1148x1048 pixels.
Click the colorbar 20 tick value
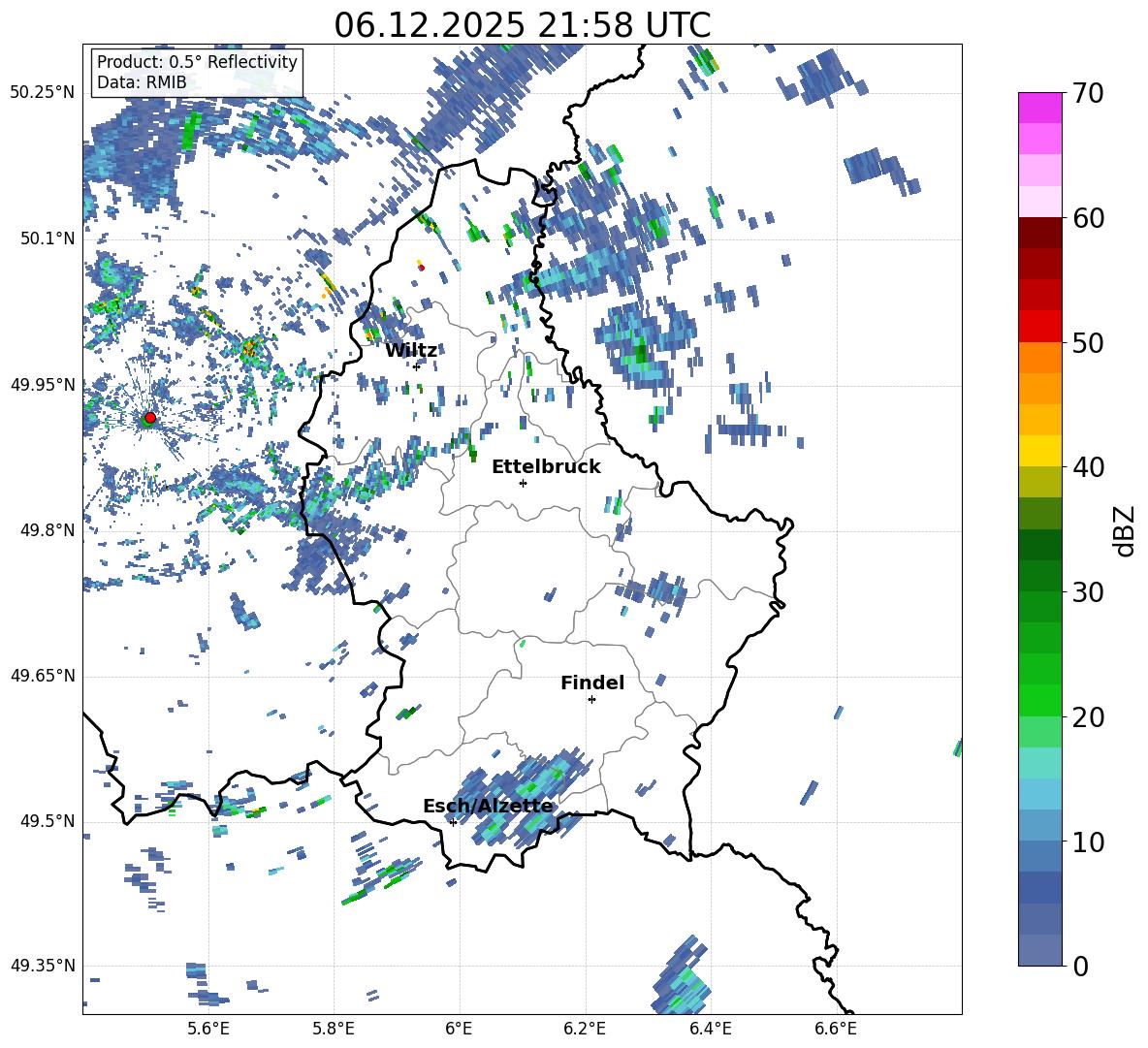tap(1088, 716)
